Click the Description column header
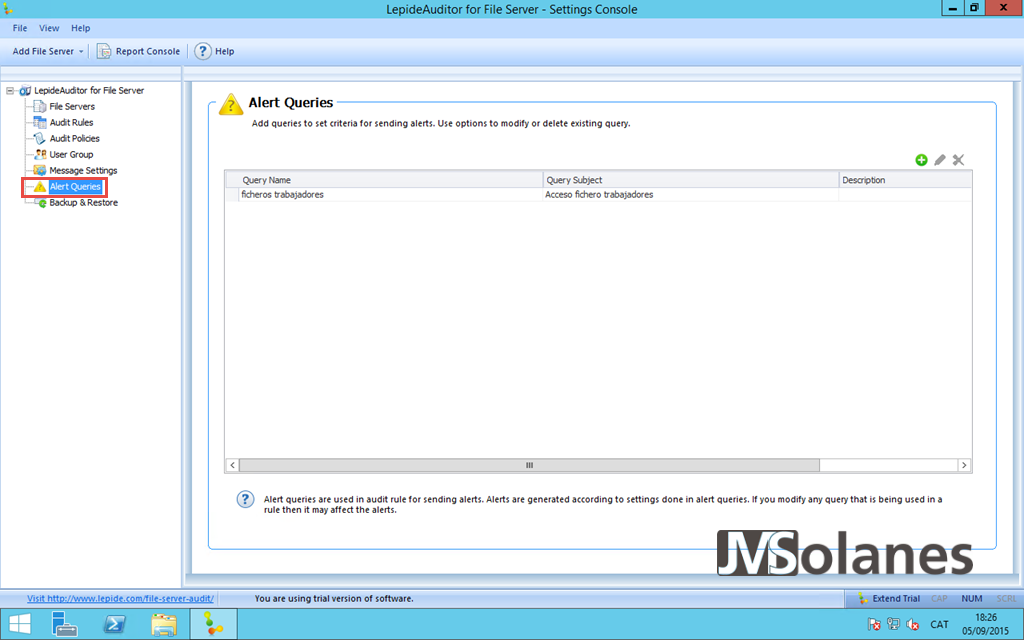1024x640 pixels. [x=905, y=180]
